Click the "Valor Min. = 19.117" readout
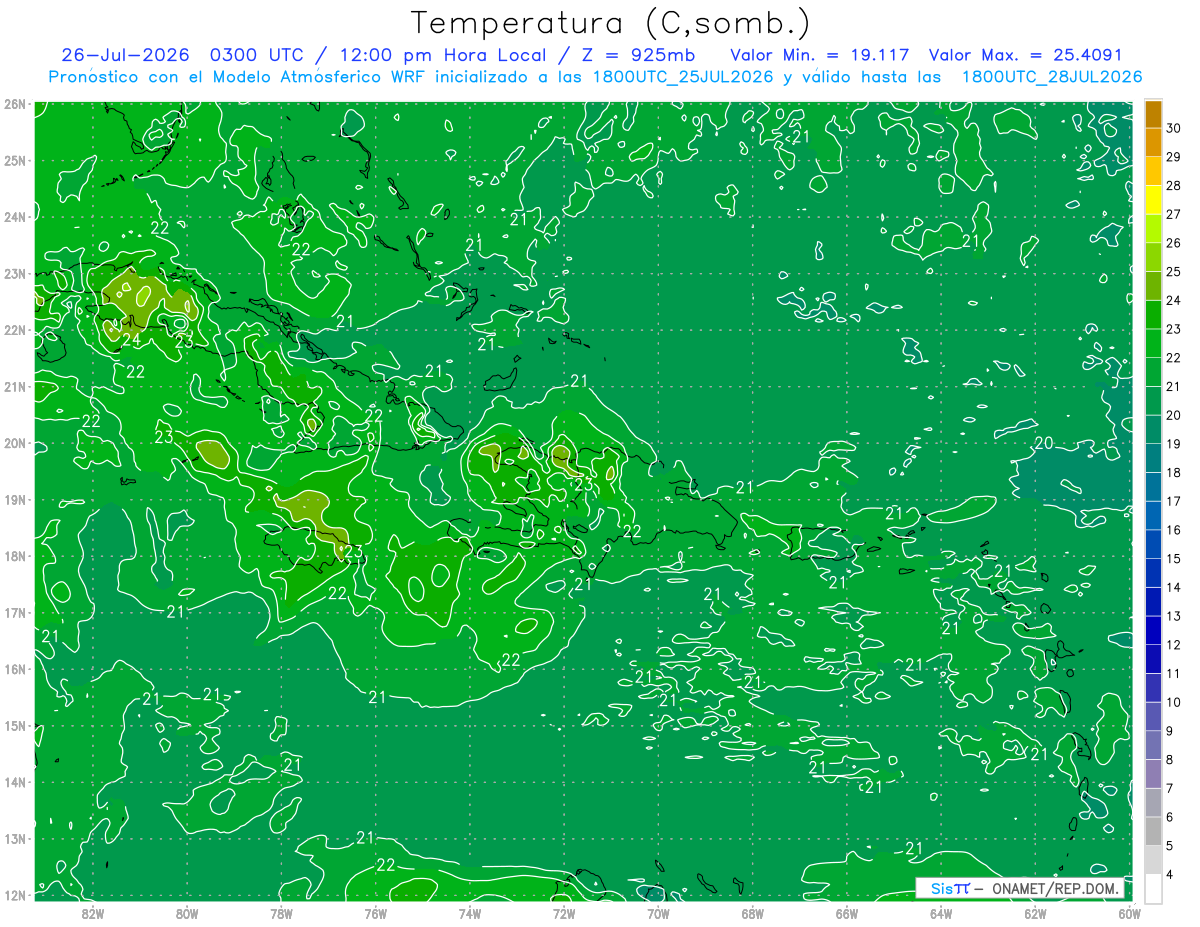Image resolution: width=1200 pixels, height=927 pixels. click(820, 54)
